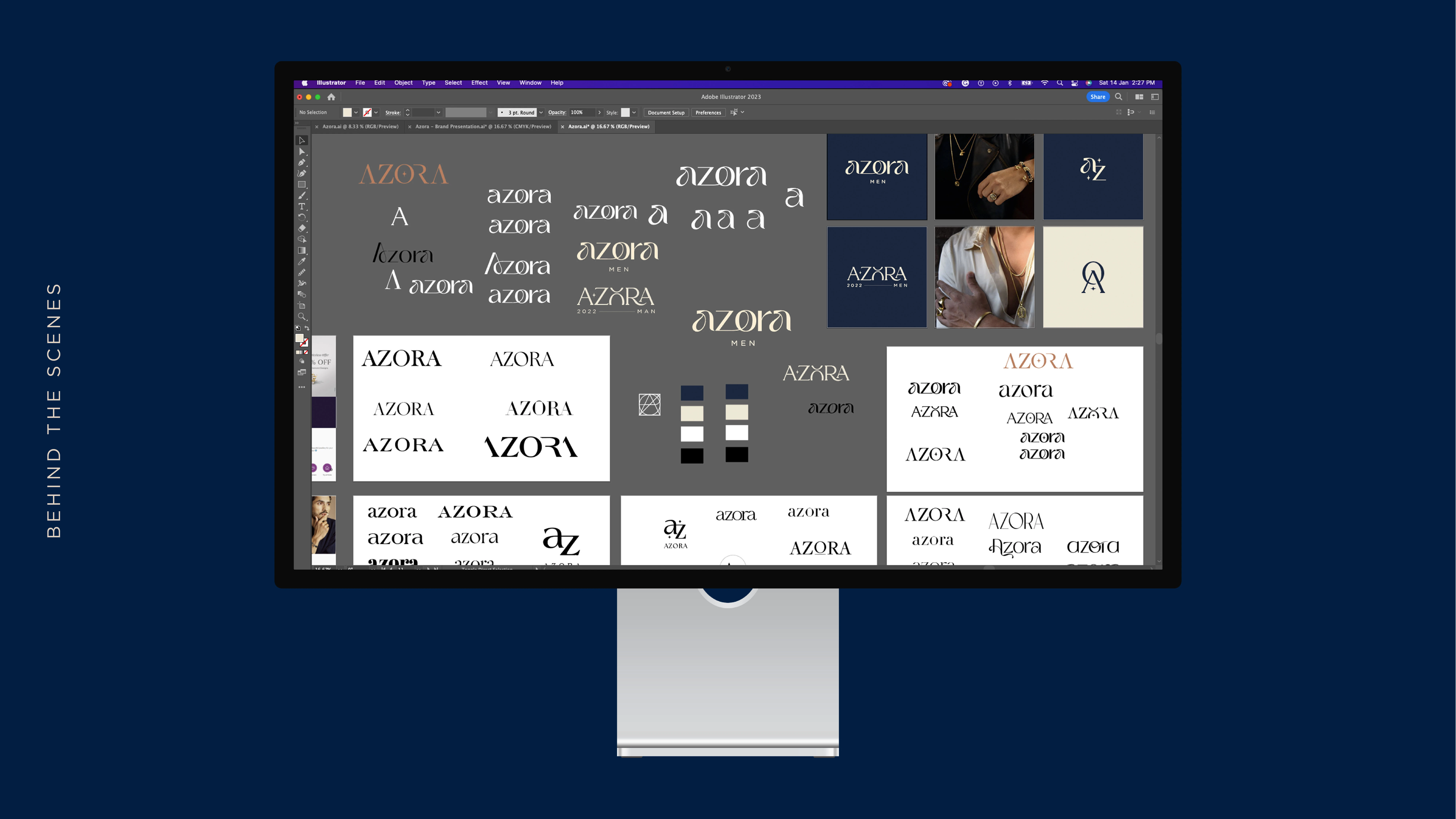
Task: Select the Curvature tool
Action: click(x=302, y=173)
